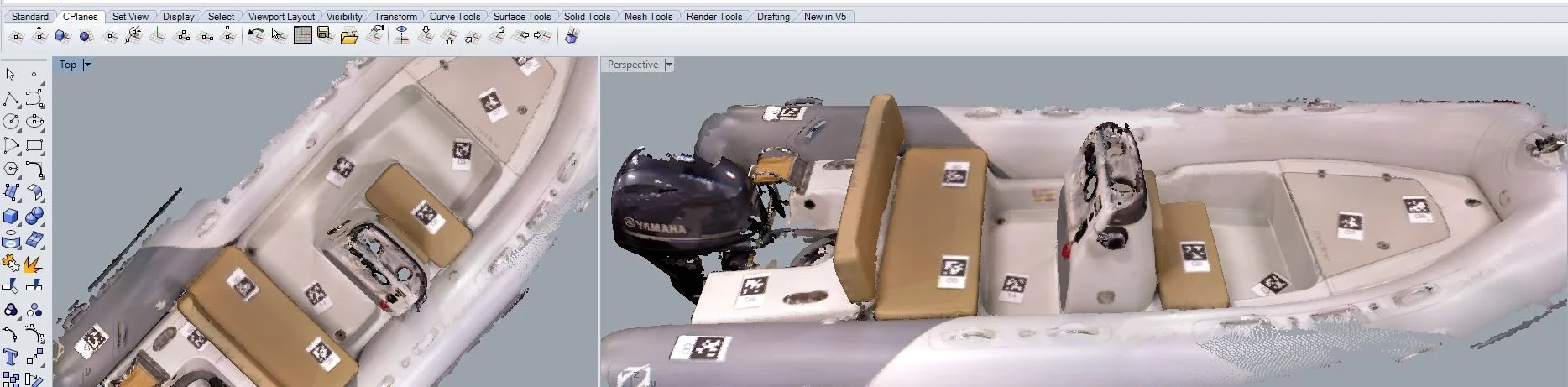Image resolution: width=1568 pixels, height=387 pixels.
Task: Open the Set View tab
Action: (130, 16)
